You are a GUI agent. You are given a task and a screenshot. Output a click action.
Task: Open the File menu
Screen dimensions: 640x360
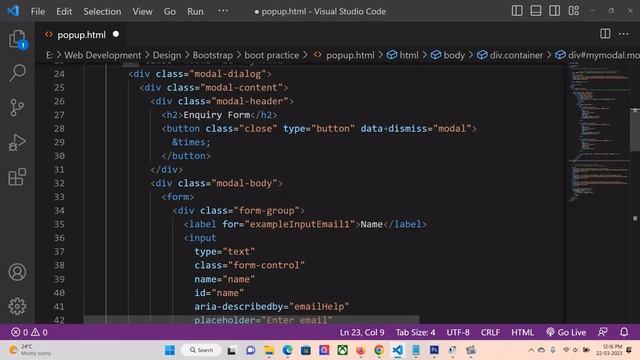[38, 11]
